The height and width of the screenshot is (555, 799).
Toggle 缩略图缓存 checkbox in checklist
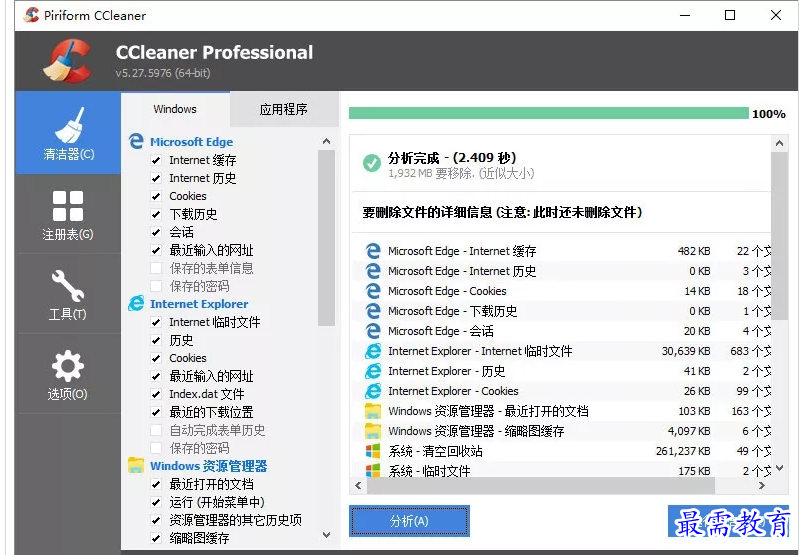156,538
